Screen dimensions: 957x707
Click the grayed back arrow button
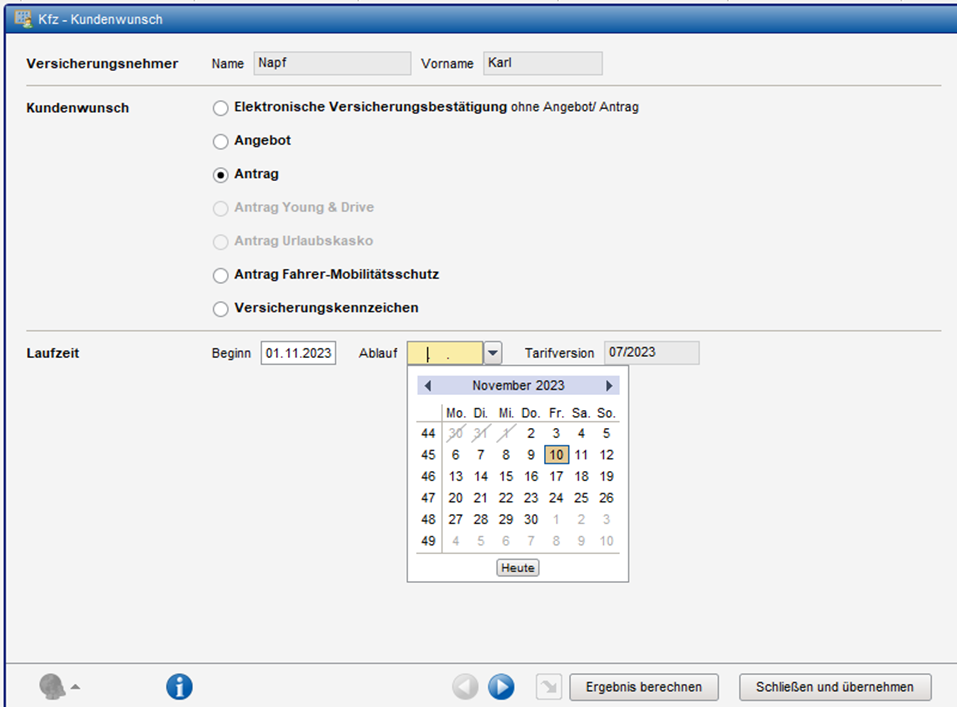(x=465, y=687)
